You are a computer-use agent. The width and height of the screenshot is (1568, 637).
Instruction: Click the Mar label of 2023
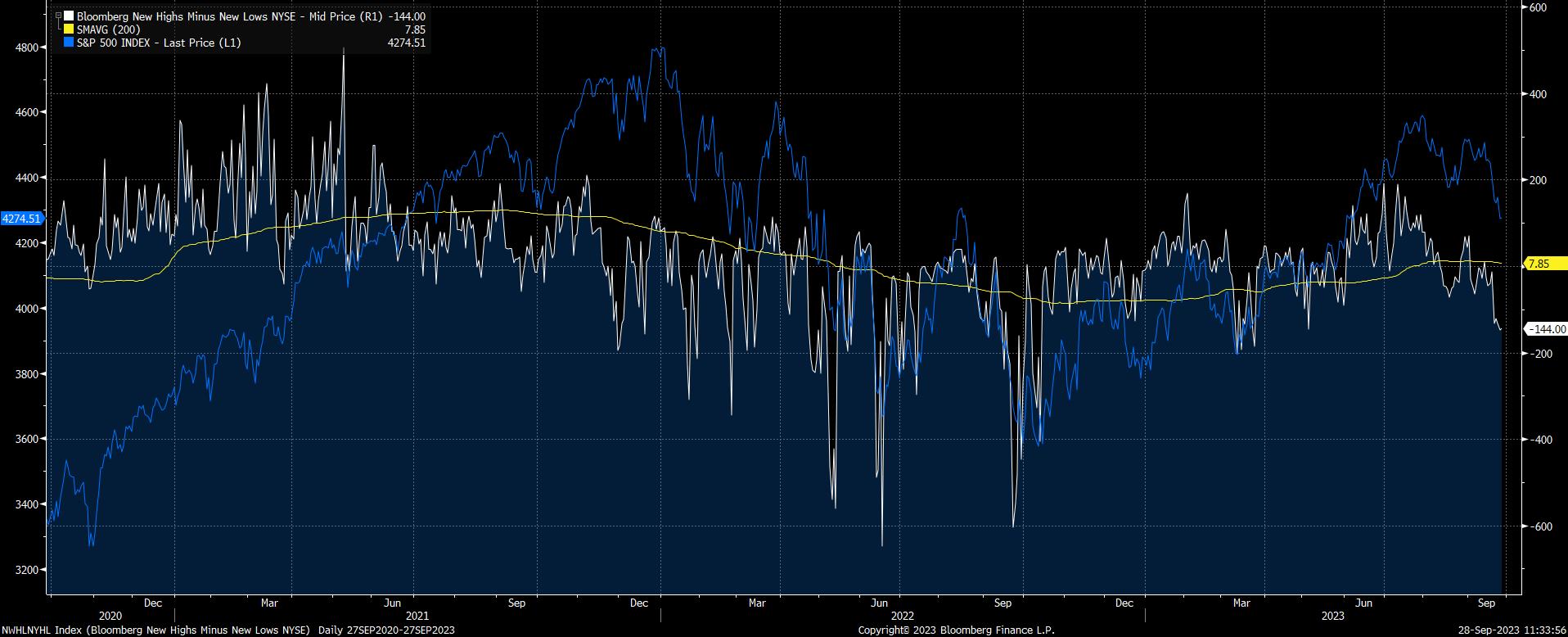pos(1241,603)
